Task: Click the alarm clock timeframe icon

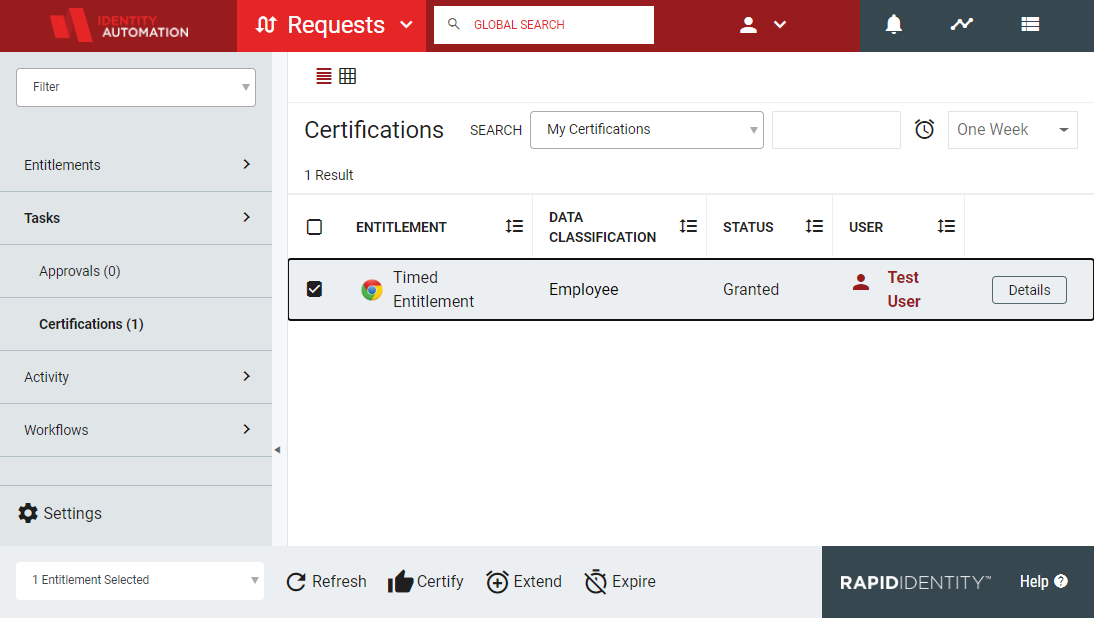Action: point(924,129)
